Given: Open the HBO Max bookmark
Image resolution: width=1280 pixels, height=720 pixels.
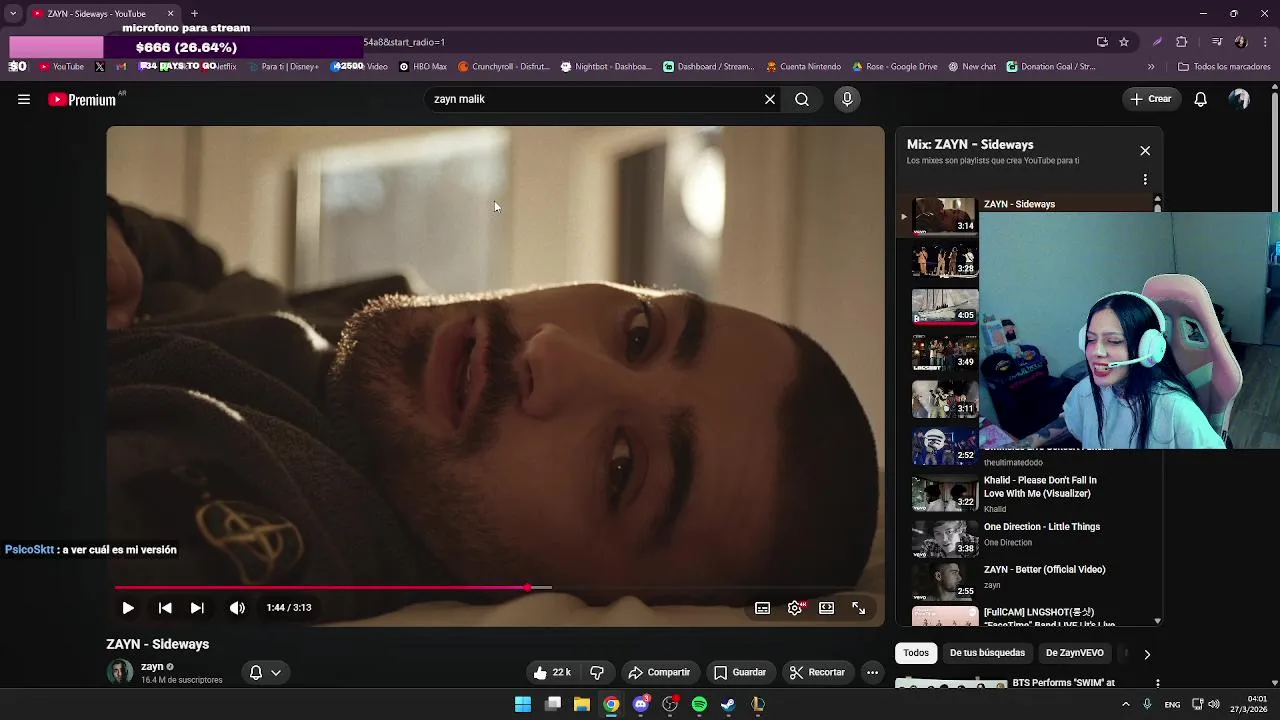Looking at the screenshot, I should click(423, 67).
